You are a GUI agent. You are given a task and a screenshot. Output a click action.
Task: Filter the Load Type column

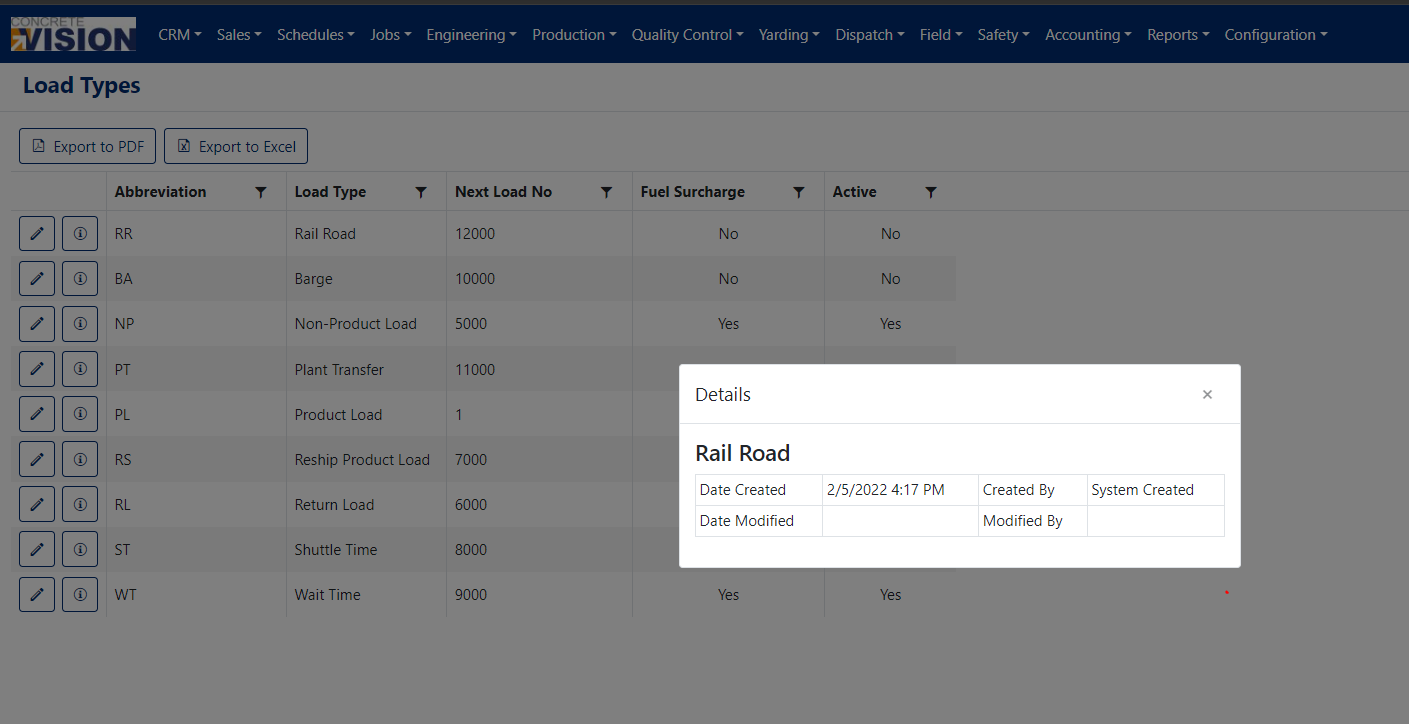pyautogui.click(x=421, y=192)
